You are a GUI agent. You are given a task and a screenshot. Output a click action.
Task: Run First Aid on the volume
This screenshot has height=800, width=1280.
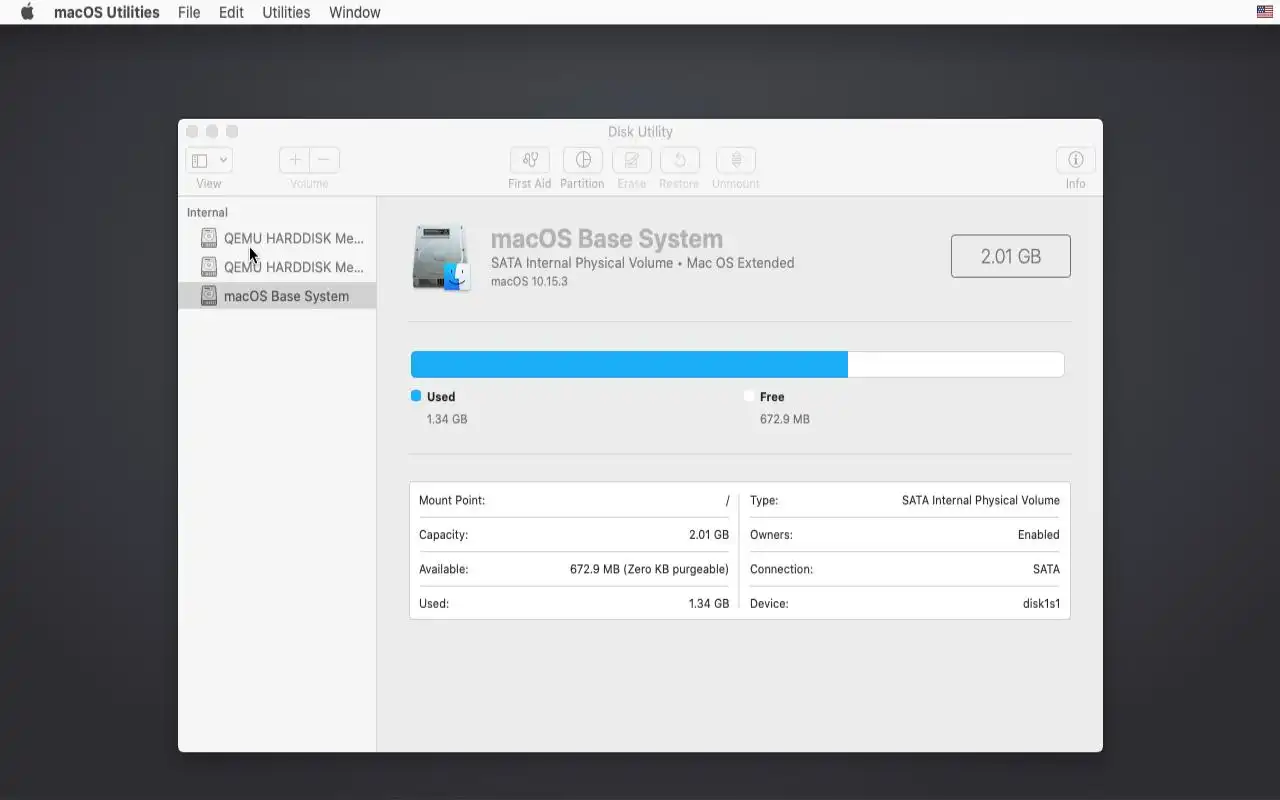click(x=530, y=160)
